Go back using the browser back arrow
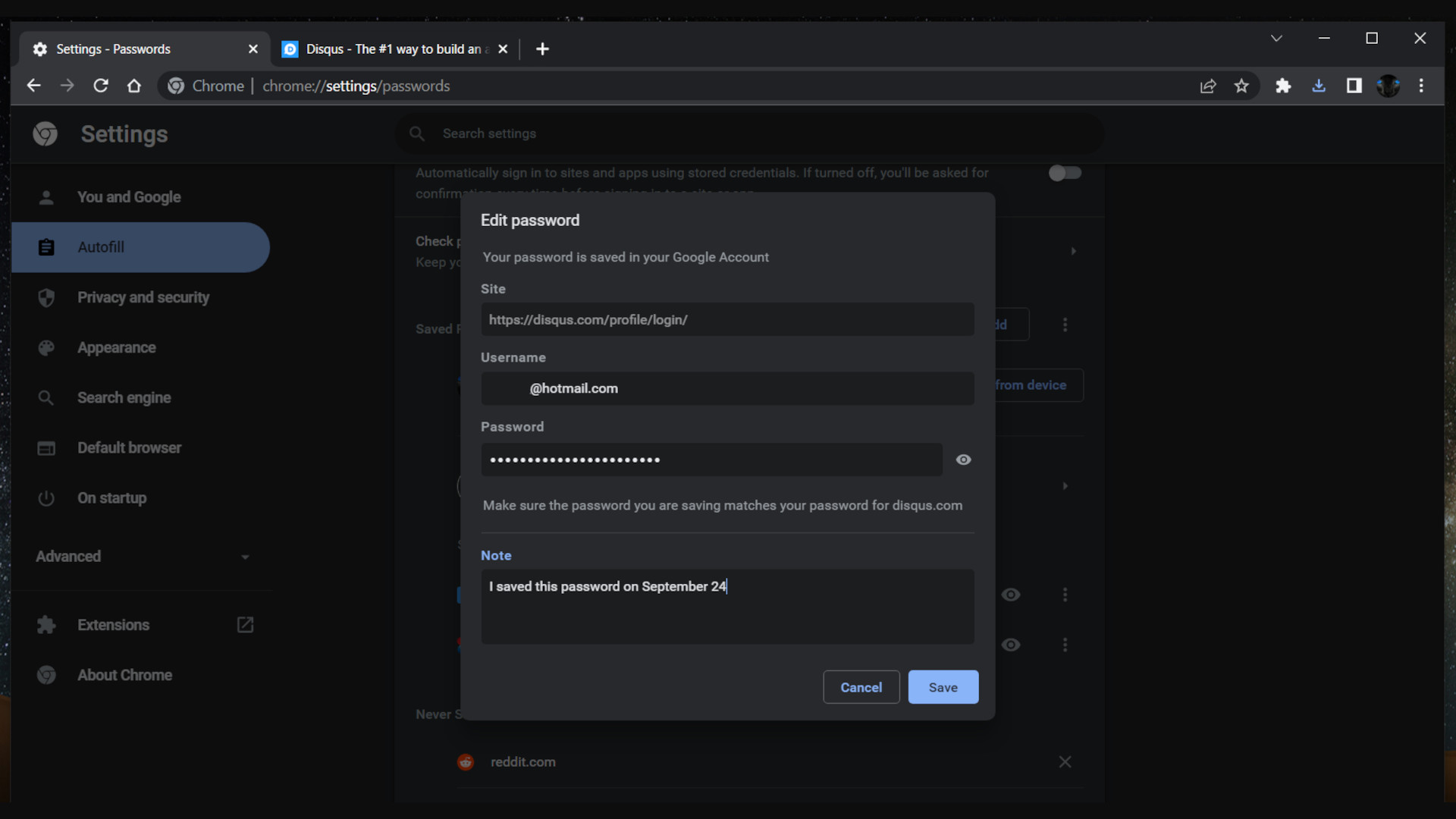Image resolution: width=1456 pixels, height=819 pixels. (33, 86)
